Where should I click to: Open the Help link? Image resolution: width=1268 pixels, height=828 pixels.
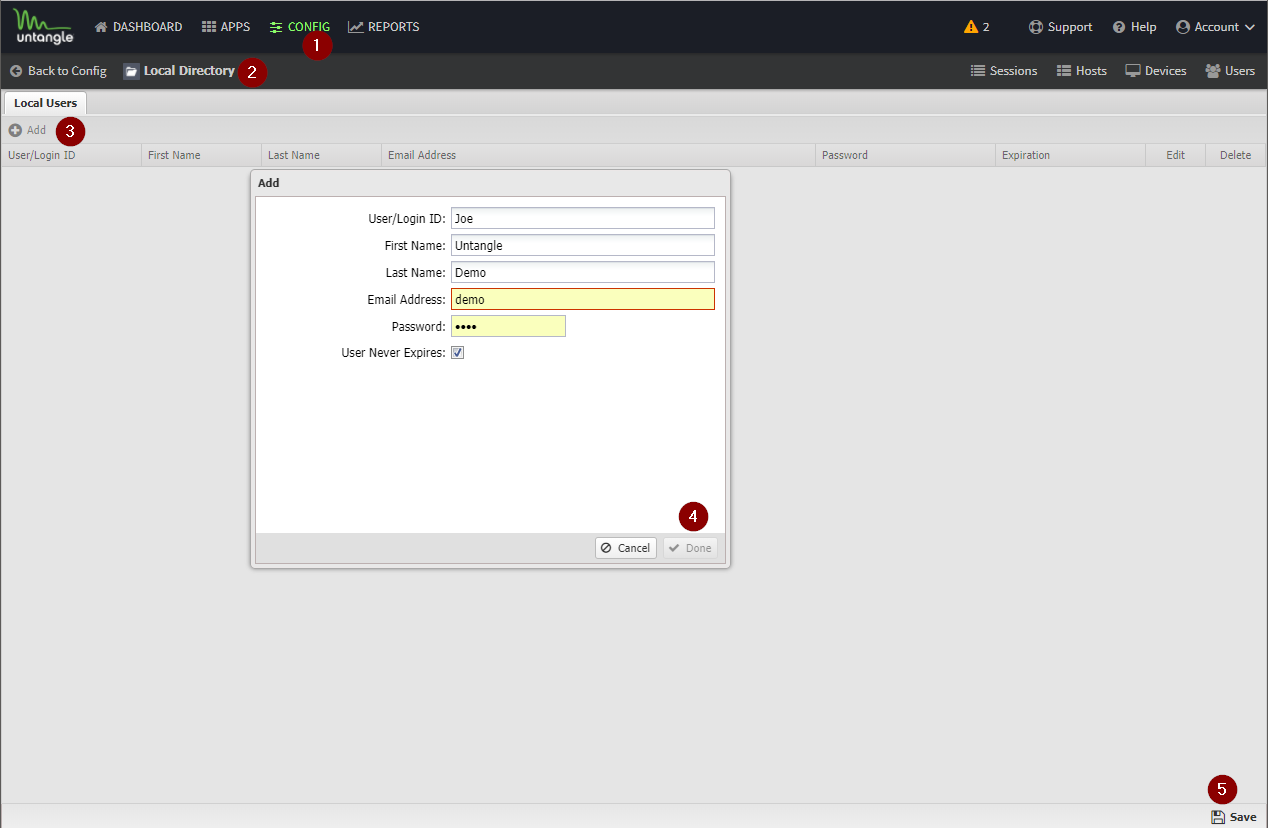pos(1144,27)
